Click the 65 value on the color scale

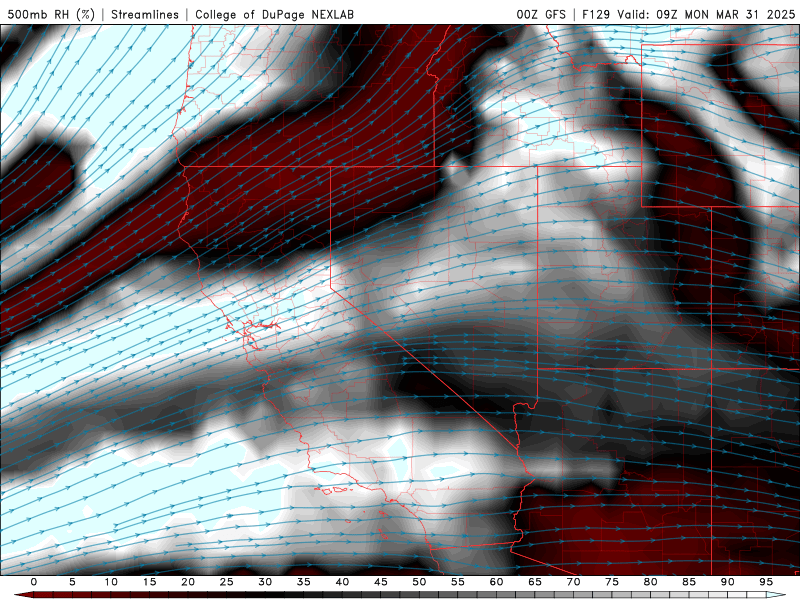(x=534, y=582)
